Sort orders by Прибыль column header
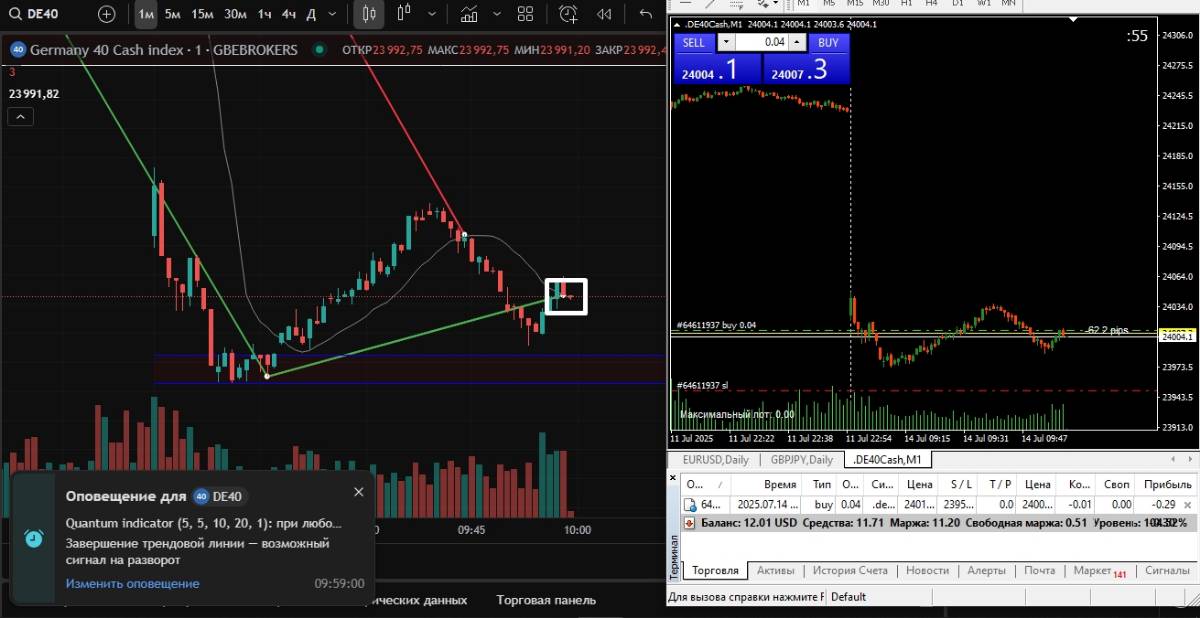 pyautogui.click(x=1166, y=483)
